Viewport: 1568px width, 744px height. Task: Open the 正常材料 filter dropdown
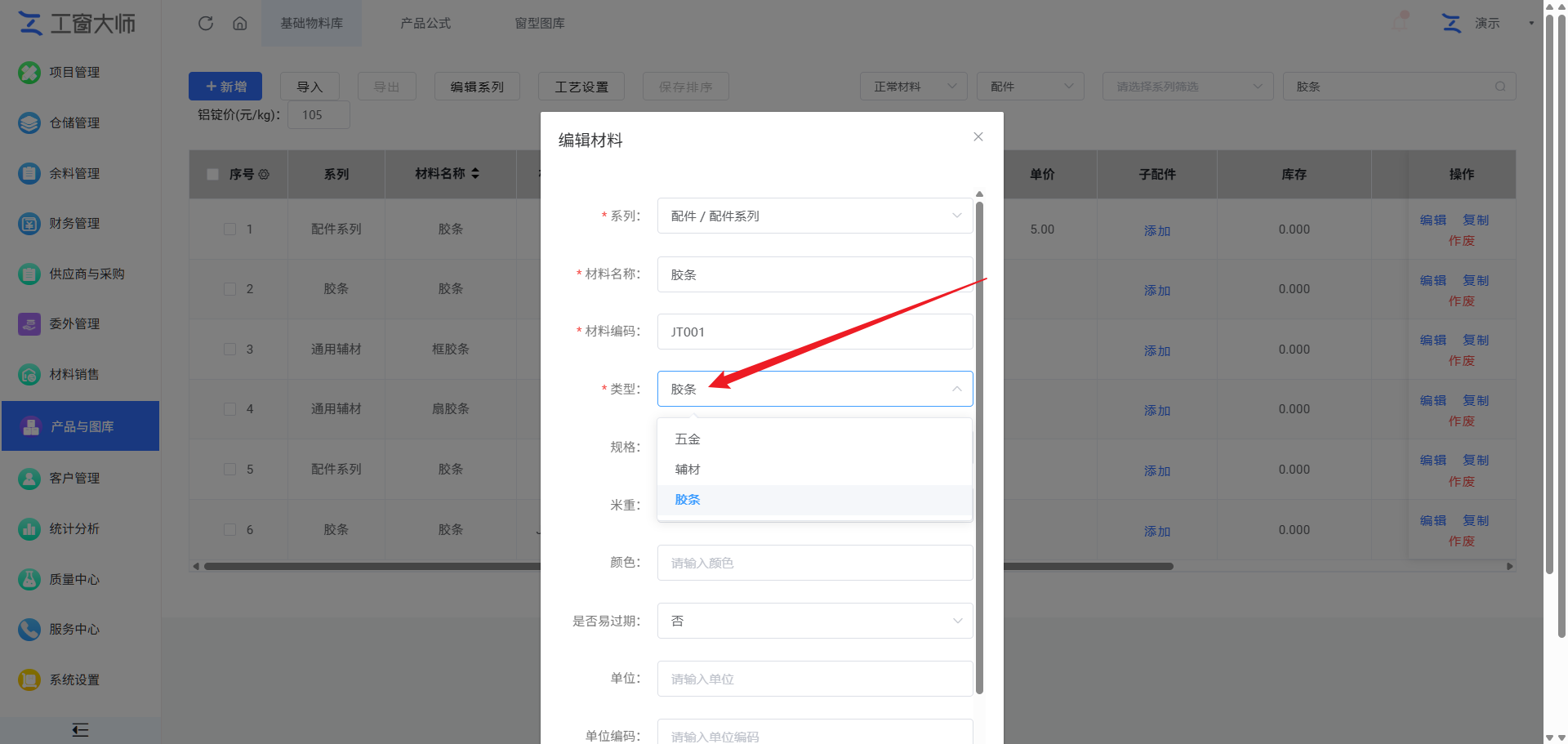coord(913,87)
